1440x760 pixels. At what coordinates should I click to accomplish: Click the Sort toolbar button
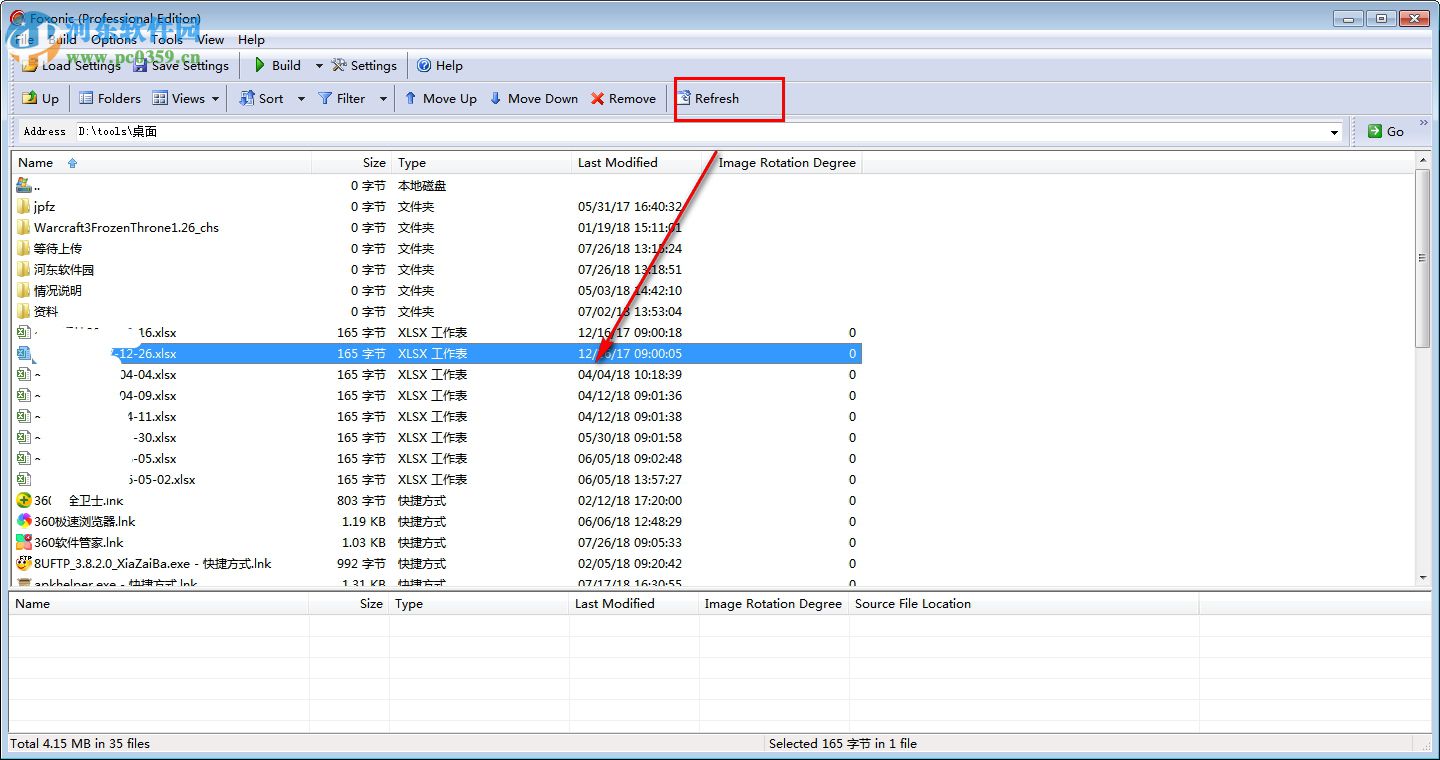[261, 99]
